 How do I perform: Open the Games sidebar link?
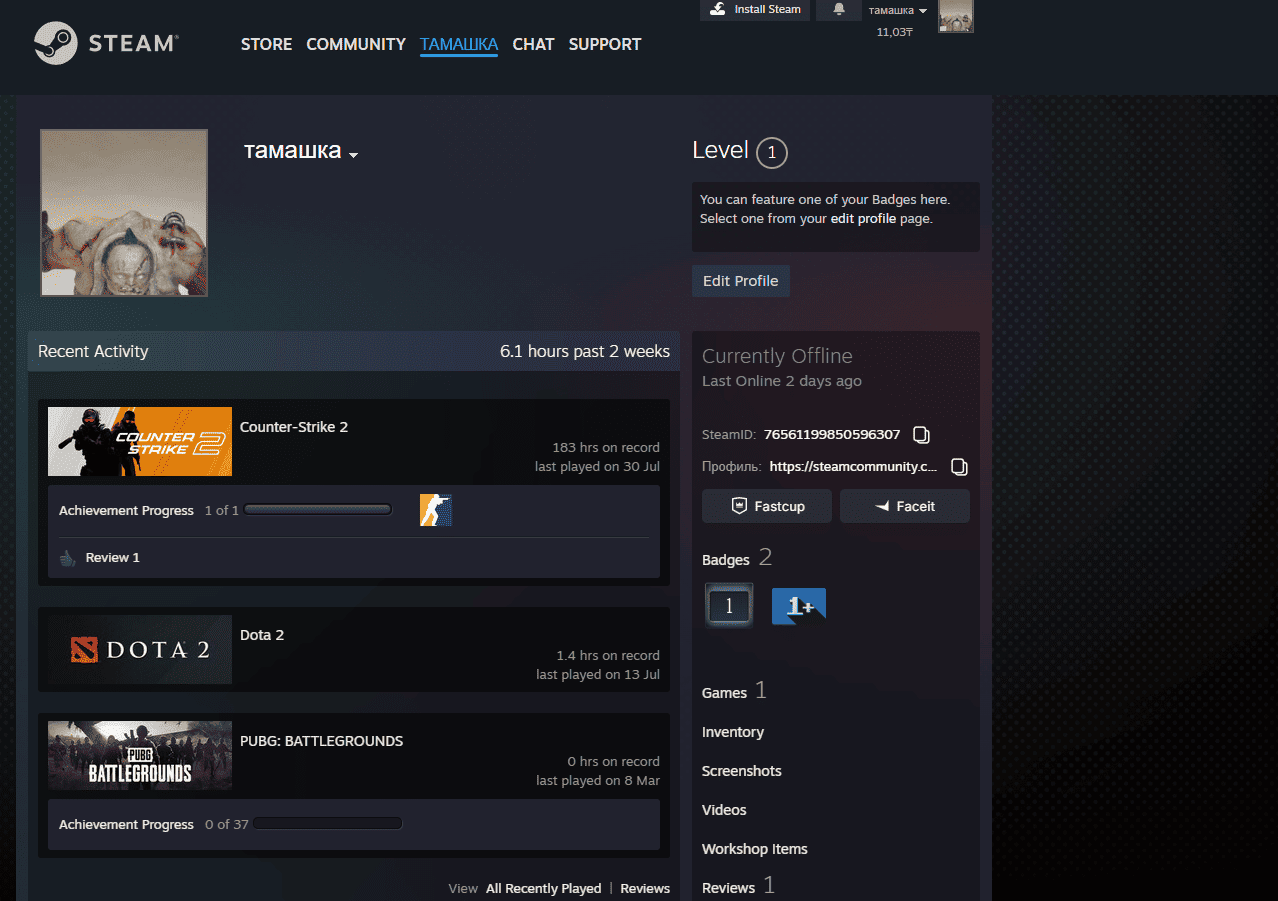point(724,693)
